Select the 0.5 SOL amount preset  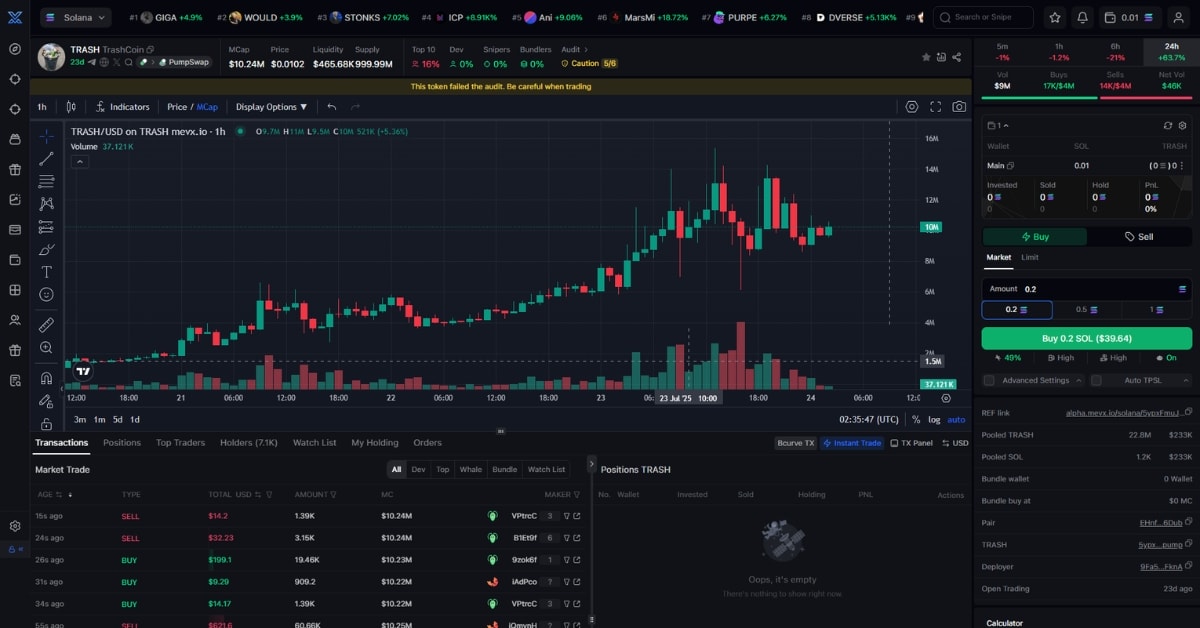(x=1086, y=310)
